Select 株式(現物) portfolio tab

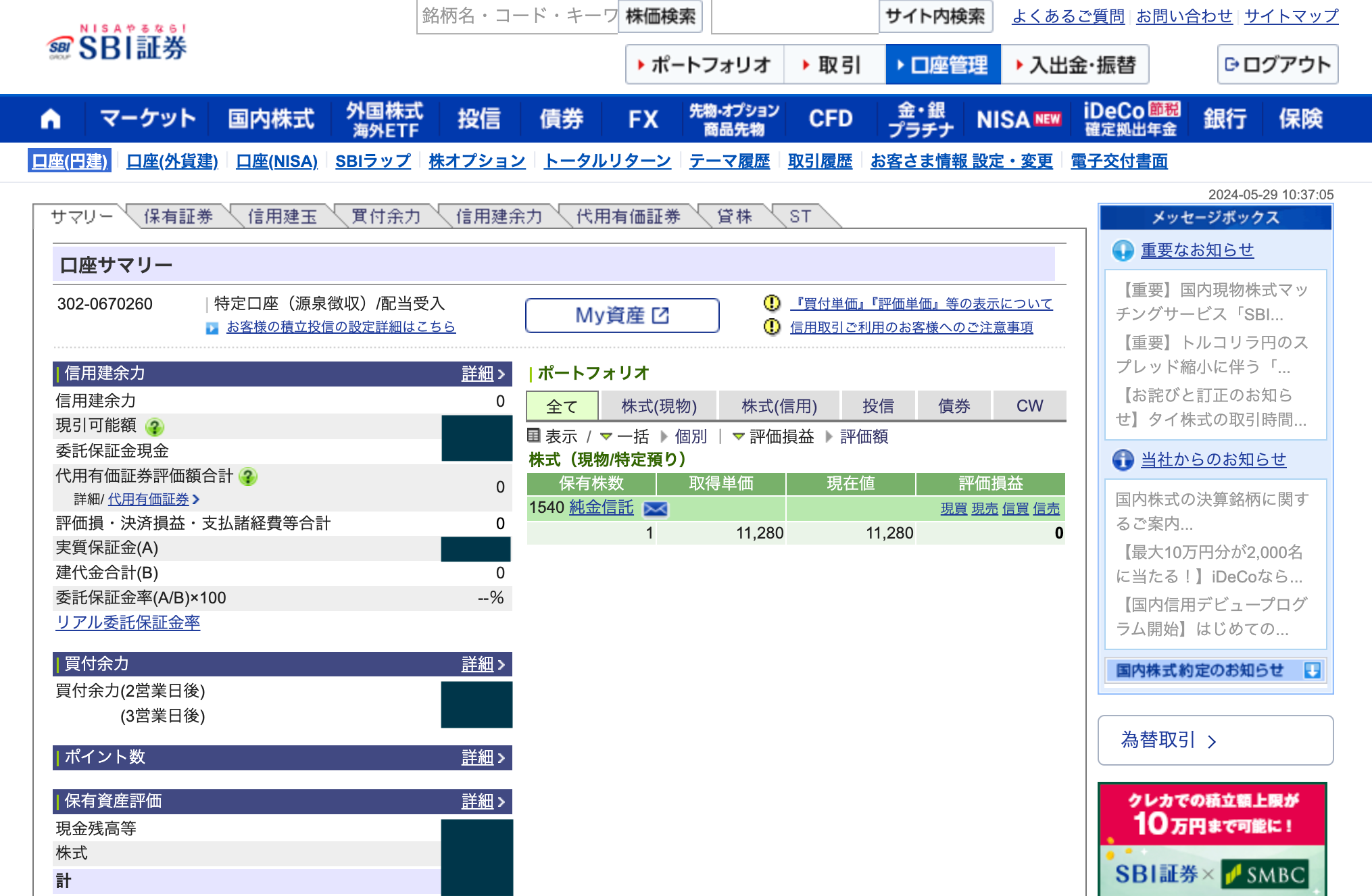click(x=658, y=406)
